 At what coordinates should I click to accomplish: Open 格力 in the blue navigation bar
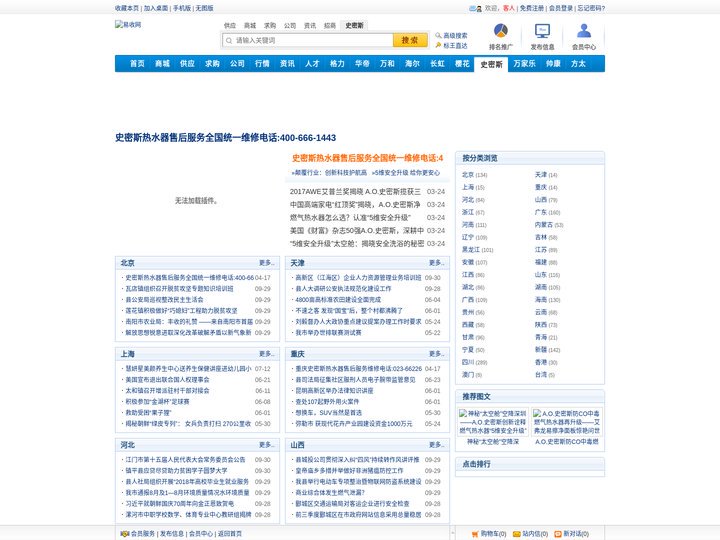337,64
